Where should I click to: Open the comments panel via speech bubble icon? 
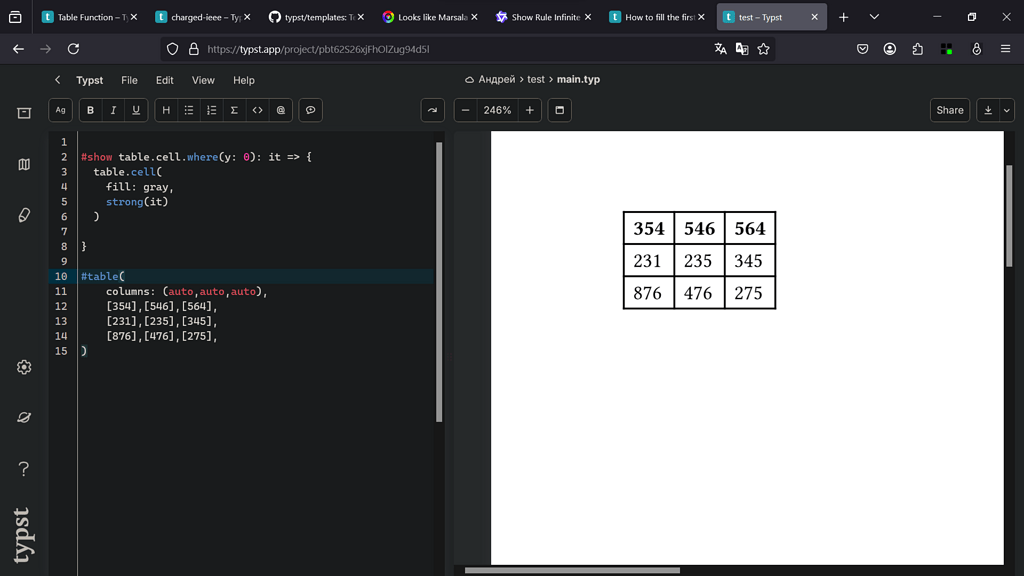point(310,110)
